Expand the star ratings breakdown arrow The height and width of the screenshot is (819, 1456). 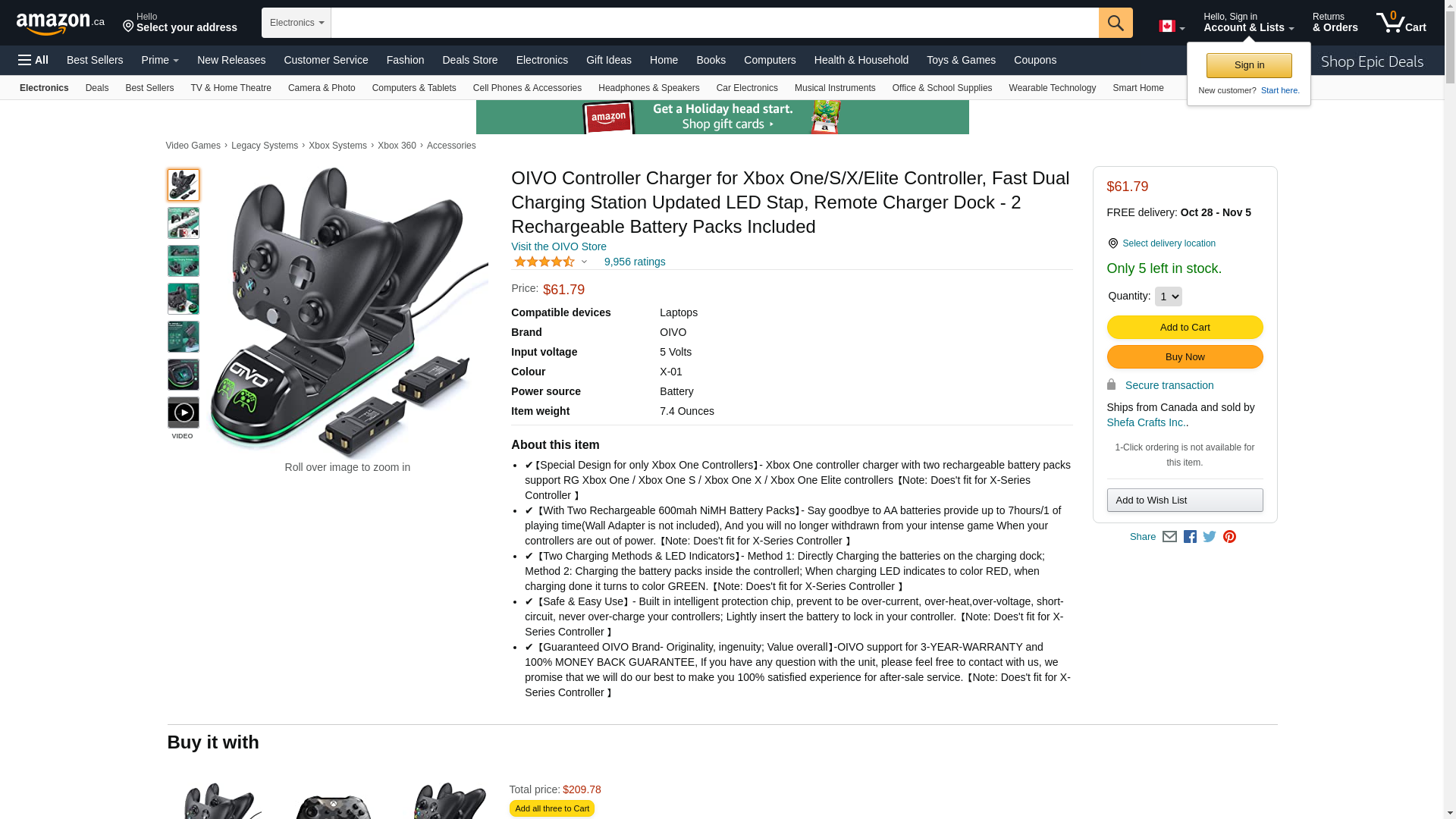point(584,262)
